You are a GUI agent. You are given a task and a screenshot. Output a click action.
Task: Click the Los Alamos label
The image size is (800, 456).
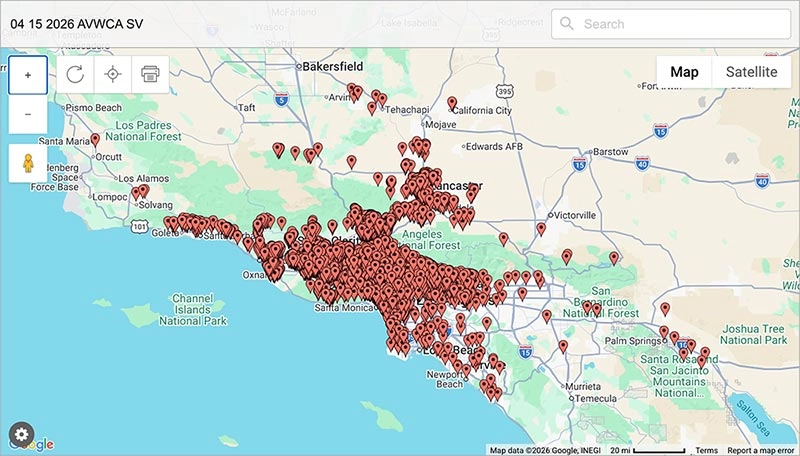(143, 179)
